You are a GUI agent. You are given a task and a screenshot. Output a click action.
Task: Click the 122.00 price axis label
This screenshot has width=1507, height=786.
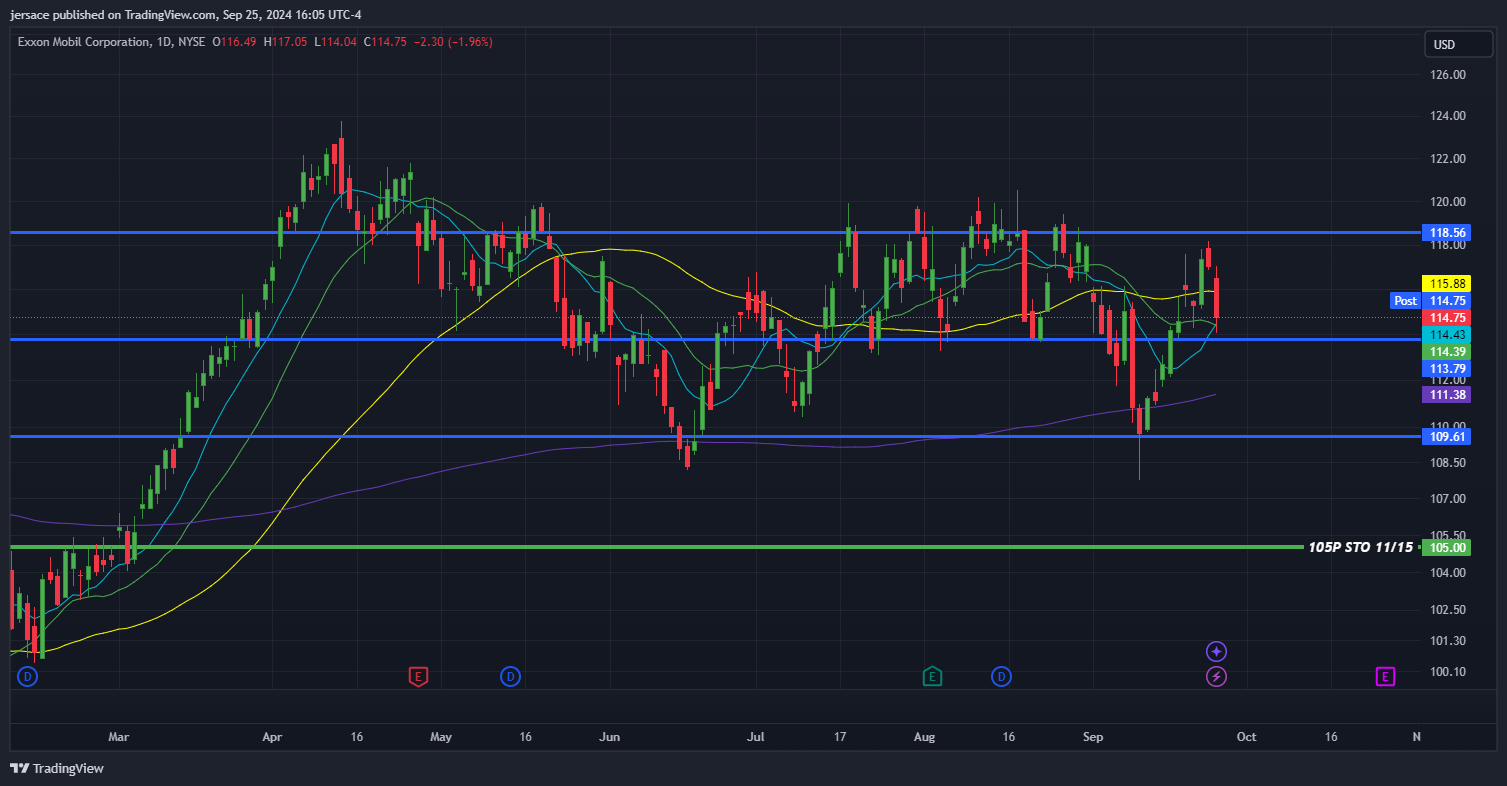tap(1446, 159)
